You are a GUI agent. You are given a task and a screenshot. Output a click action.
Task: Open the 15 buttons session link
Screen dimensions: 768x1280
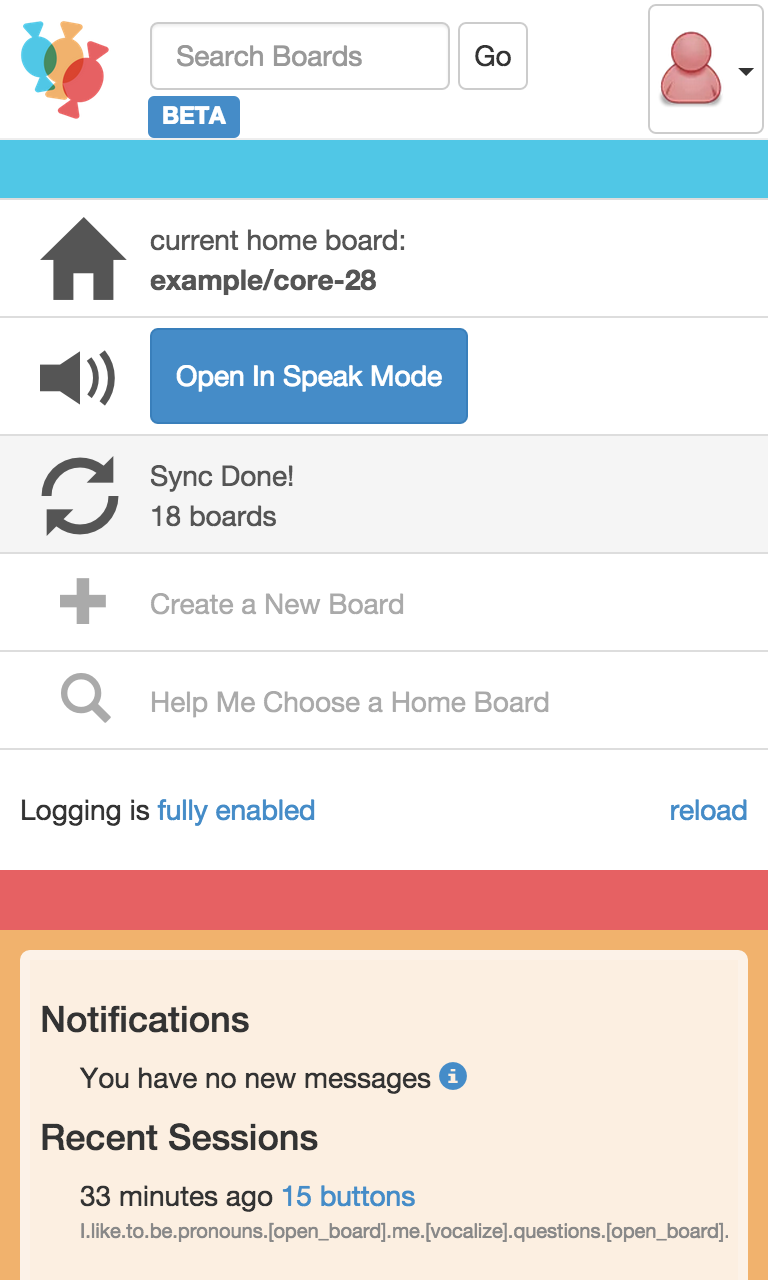coord(348,1196)
